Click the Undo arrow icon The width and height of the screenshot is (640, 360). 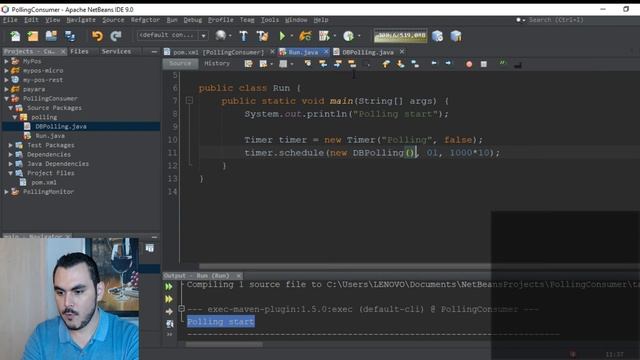click(97, 36)
